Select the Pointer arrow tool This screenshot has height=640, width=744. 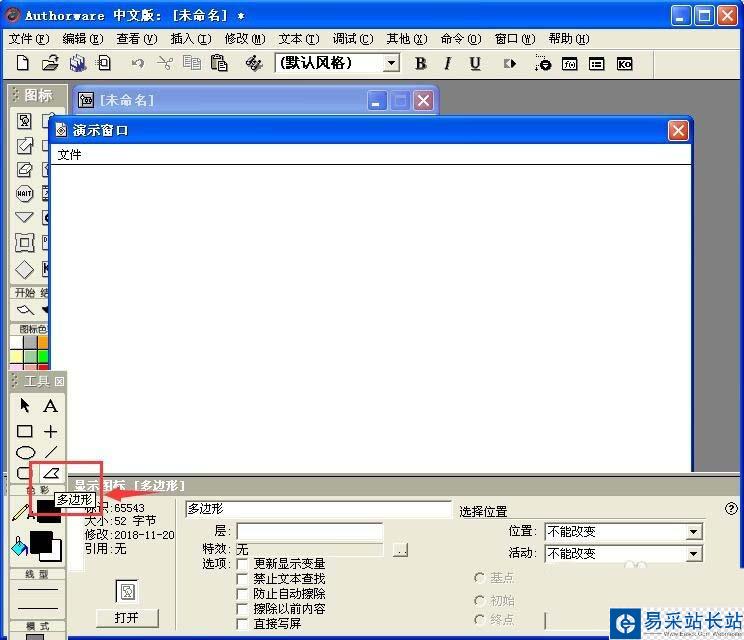[25, 406]
